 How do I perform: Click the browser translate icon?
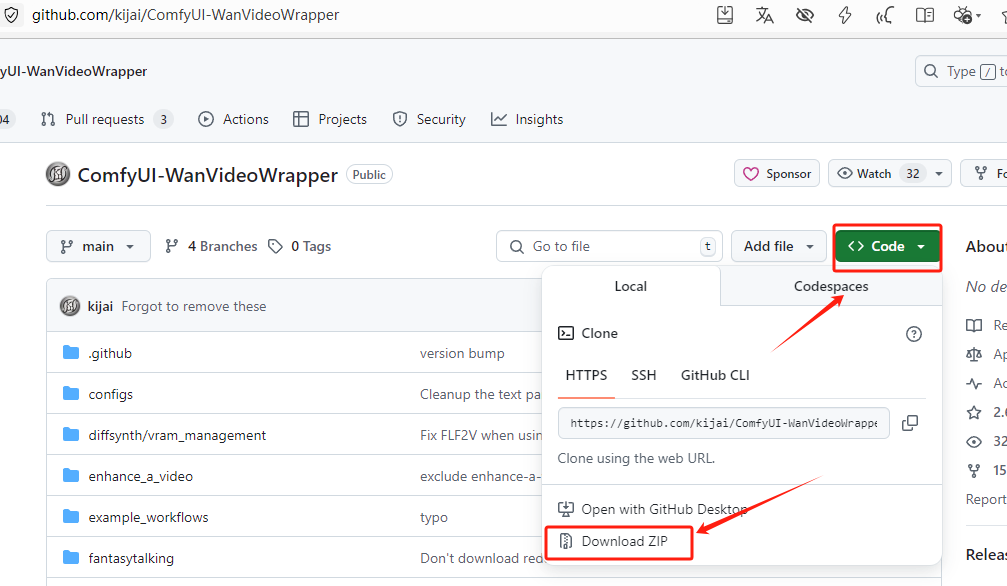[x=765, y=15]
